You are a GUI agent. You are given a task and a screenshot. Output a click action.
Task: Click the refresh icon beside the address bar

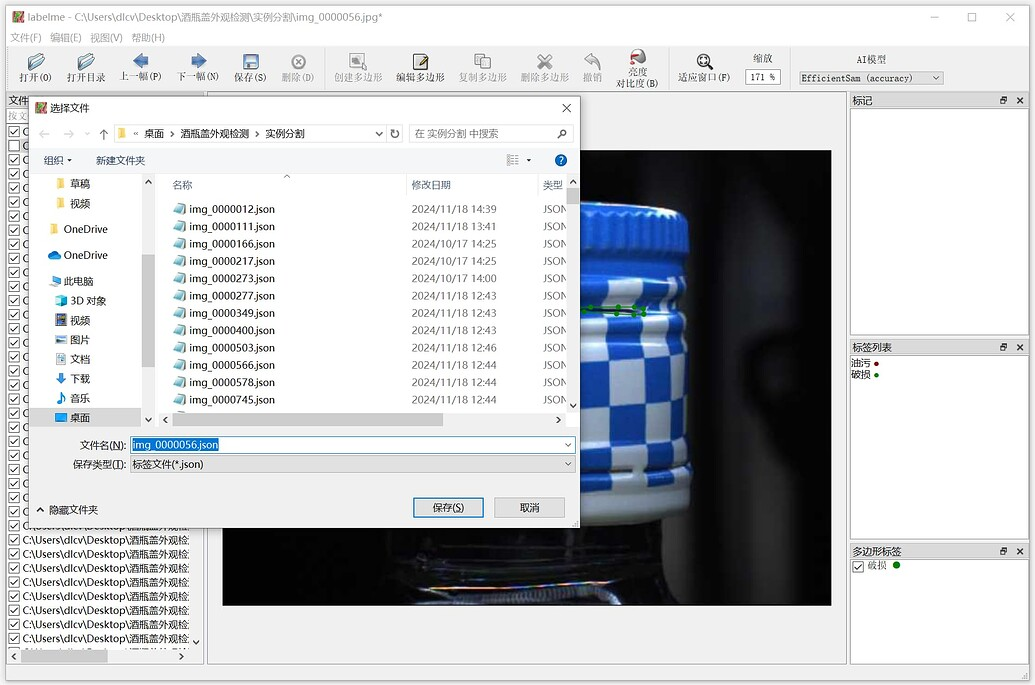click(395, 133)
